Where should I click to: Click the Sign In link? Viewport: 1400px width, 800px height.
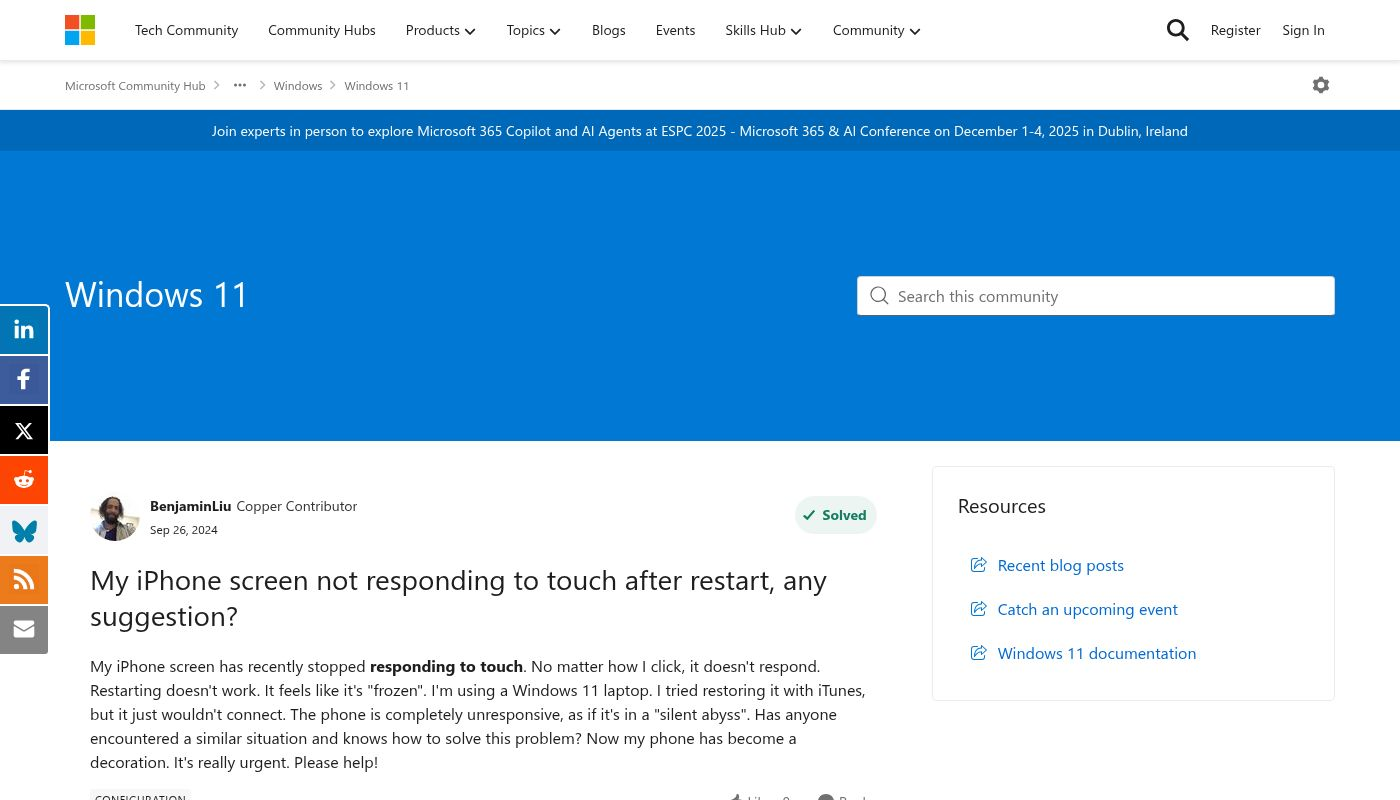[x=1303, y=30]
